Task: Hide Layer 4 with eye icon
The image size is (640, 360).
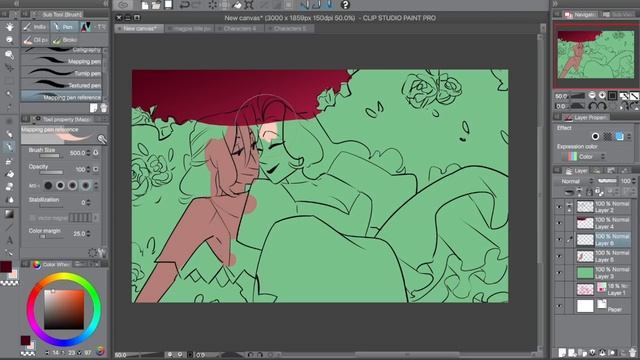Action: [x=559, y=223]
